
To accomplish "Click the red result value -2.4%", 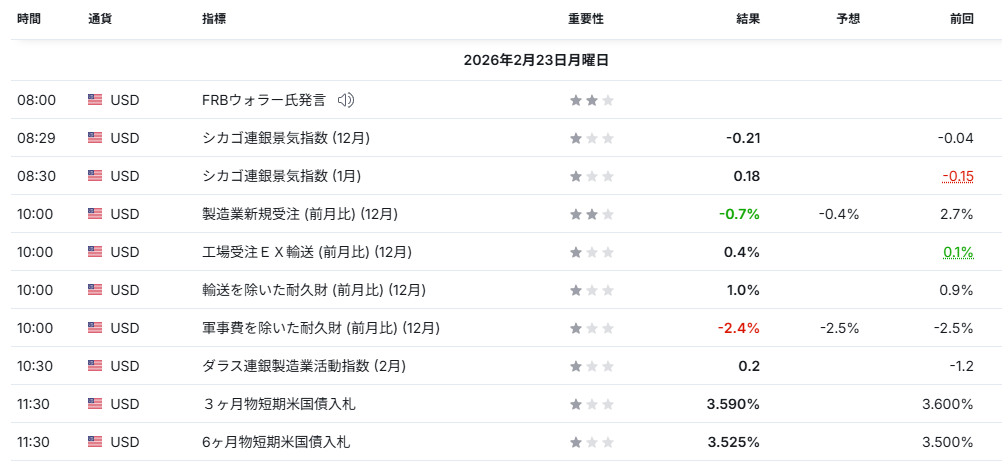I will pyautogui.click(x=738, y=328).
